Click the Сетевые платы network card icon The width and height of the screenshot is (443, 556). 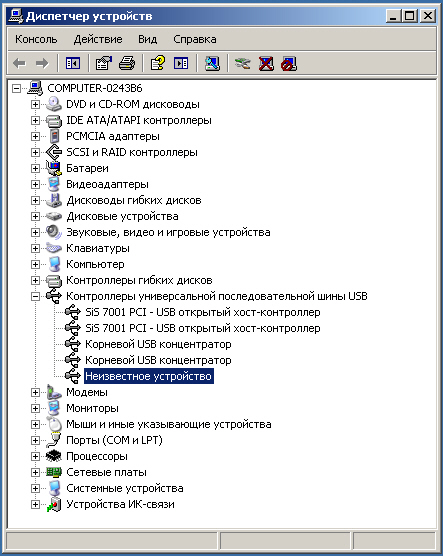click(54, 472)
